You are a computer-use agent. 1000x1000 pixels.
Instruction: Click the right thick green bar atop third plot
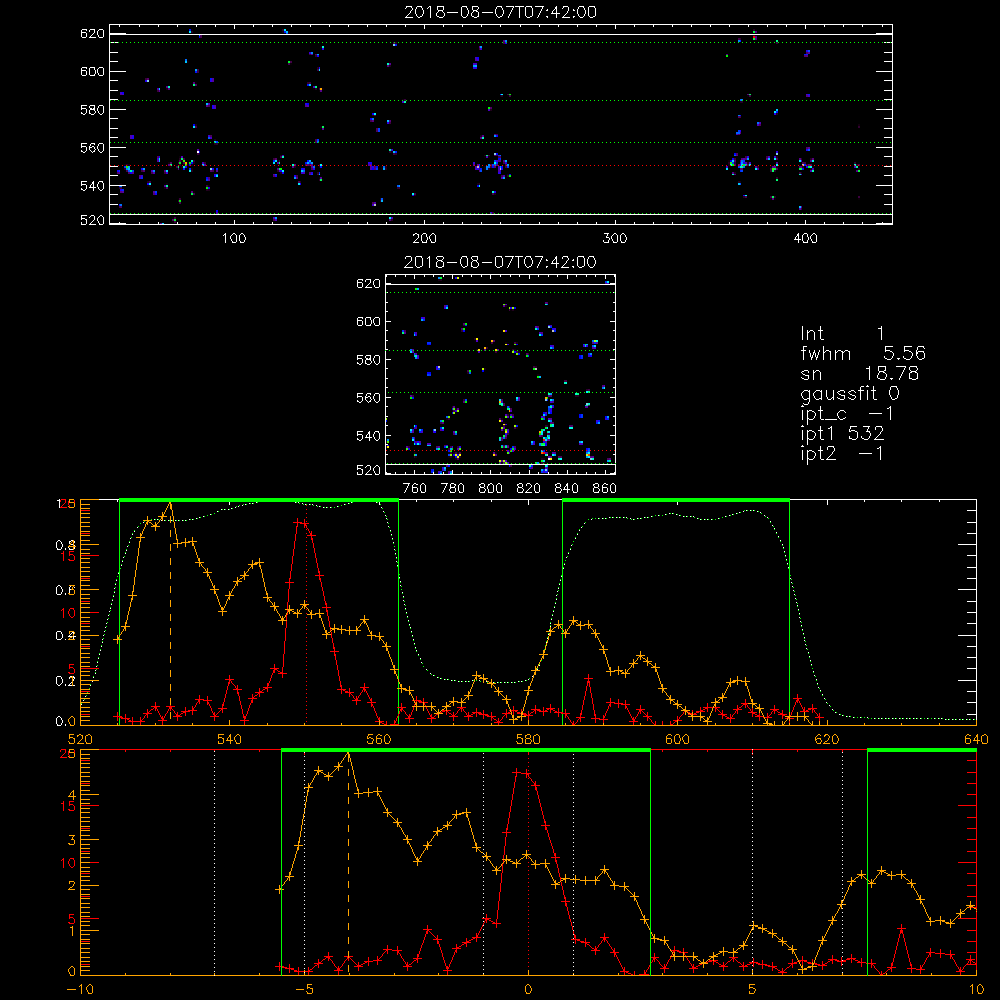[676, 500]
